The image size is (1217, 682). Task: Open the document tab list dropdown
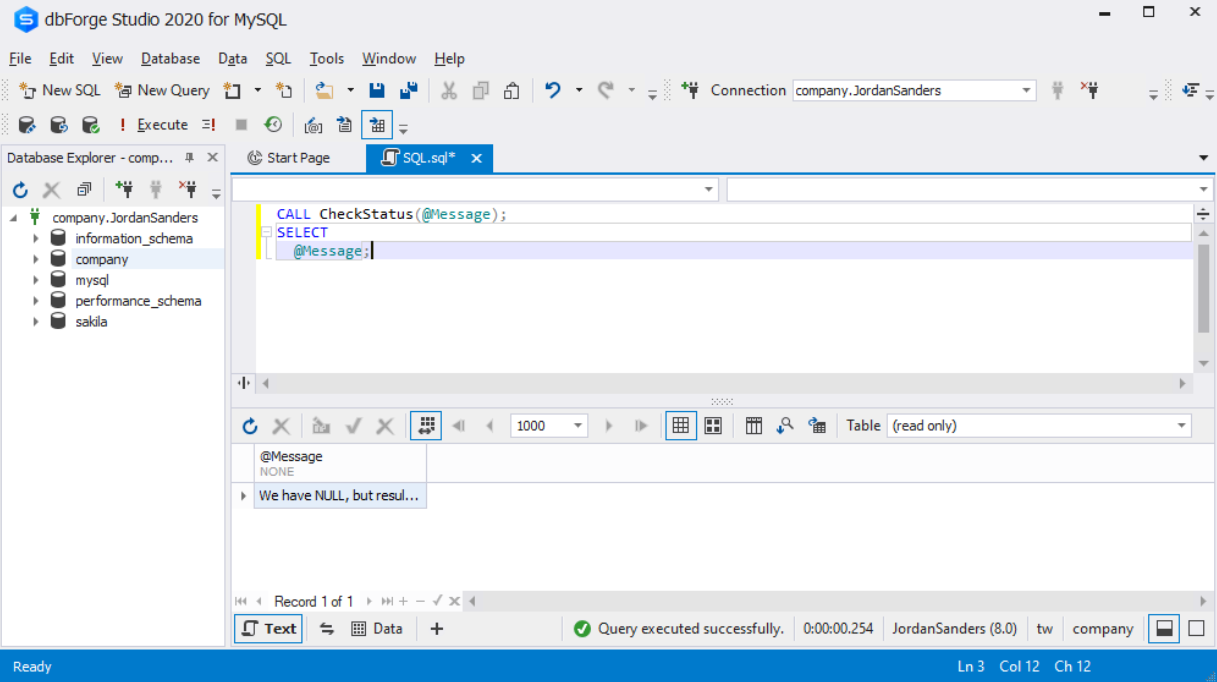(x=1203, y=158)
